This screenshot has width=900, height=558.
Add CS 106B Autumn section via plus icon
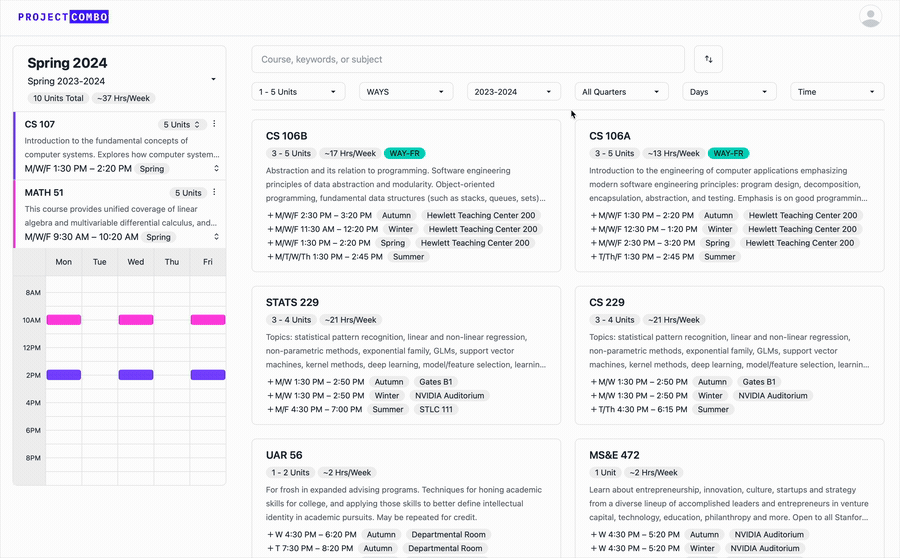click(270, 215)
